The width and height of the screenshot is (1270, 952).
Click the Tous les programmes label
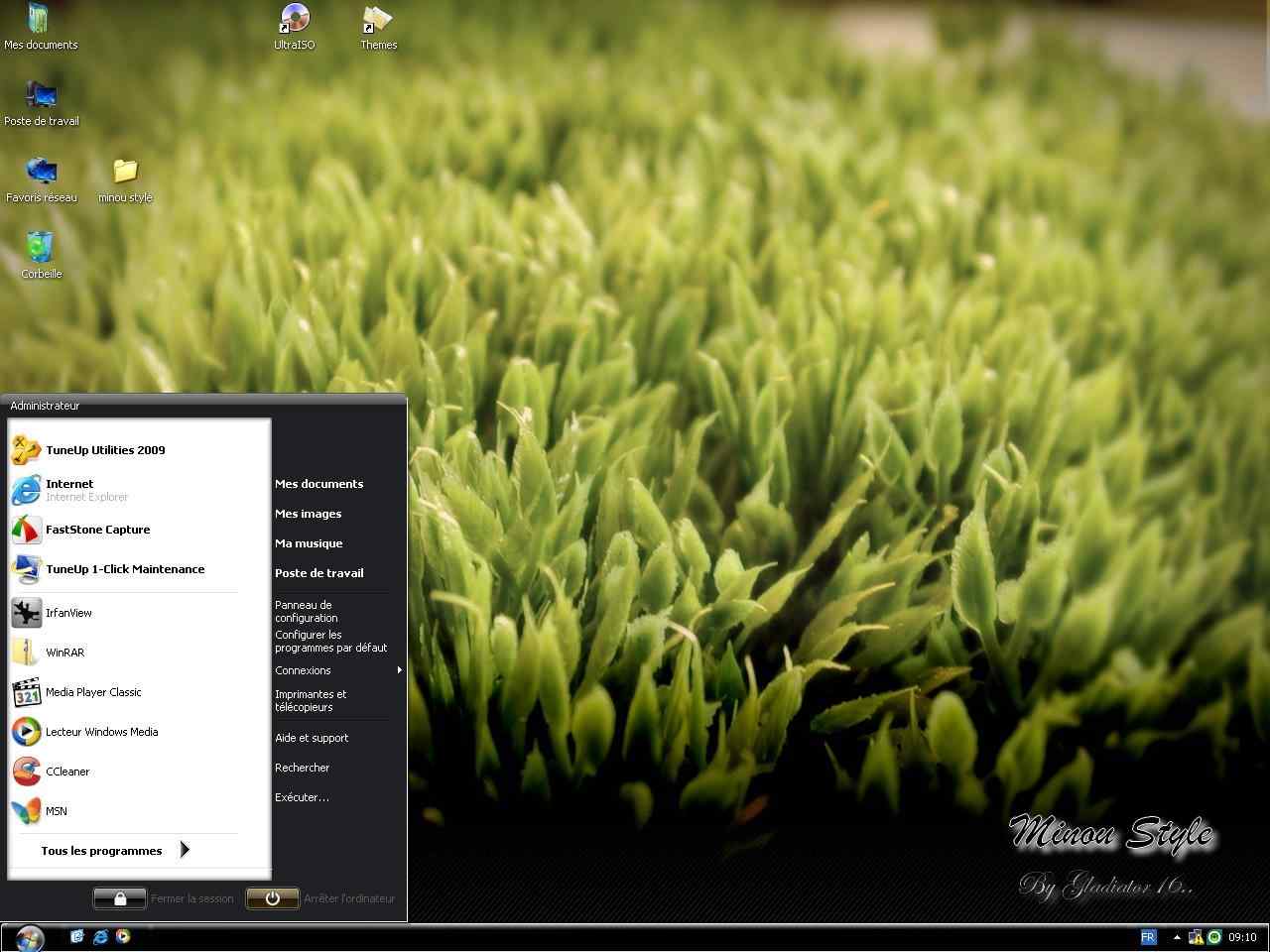(101, 851)
